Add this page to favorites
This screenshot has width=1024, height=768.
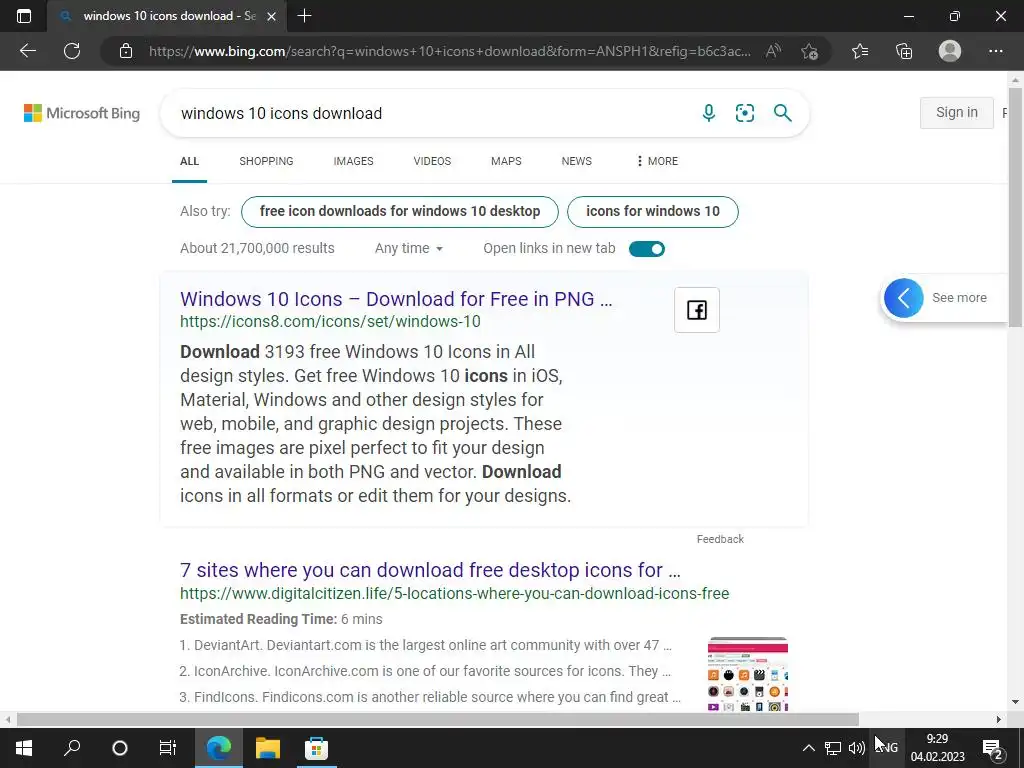[810, 51]
